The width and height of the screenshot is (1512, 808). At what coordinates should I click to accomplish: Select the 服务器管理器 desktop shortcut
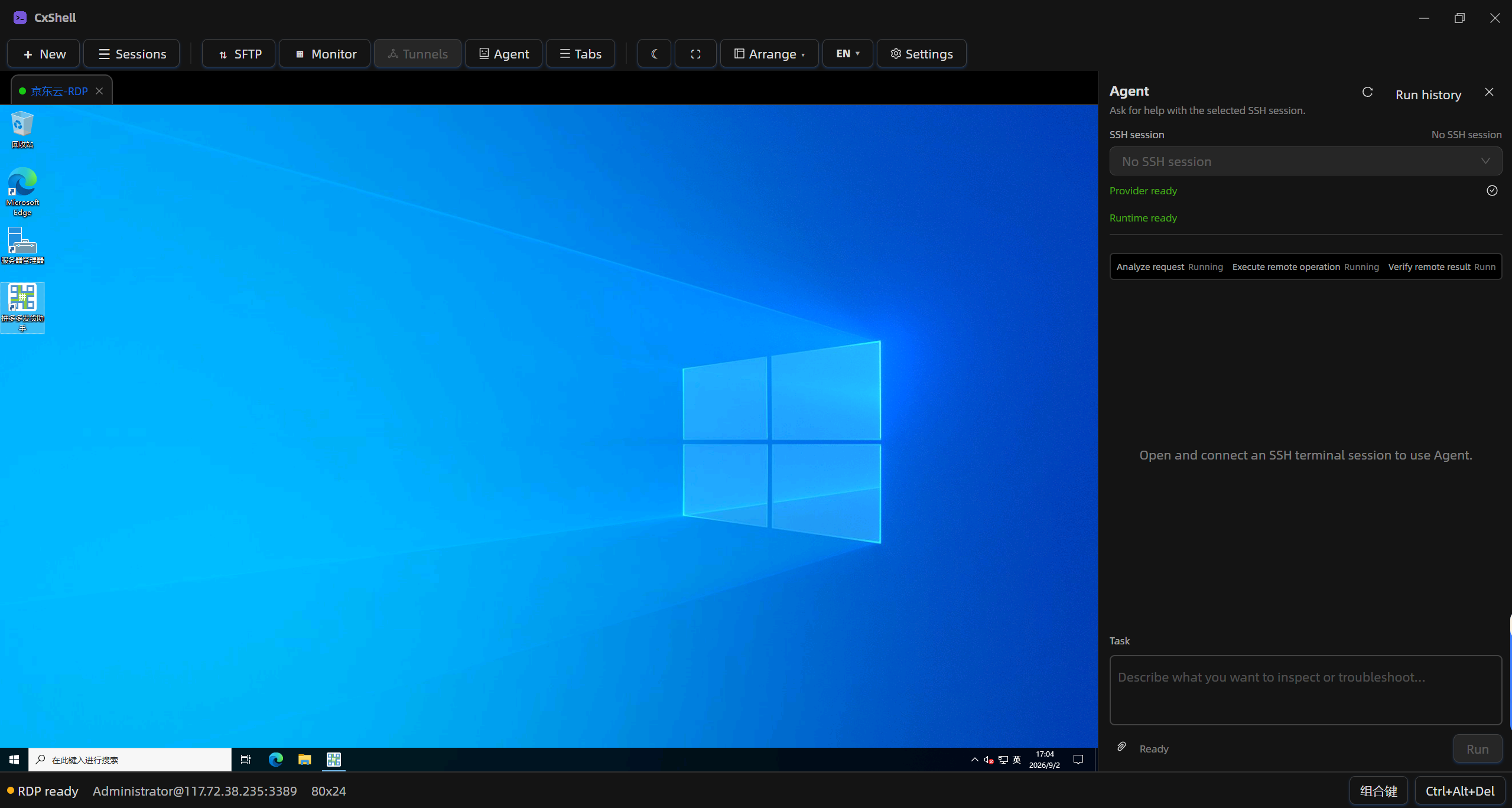click(22, 245)
